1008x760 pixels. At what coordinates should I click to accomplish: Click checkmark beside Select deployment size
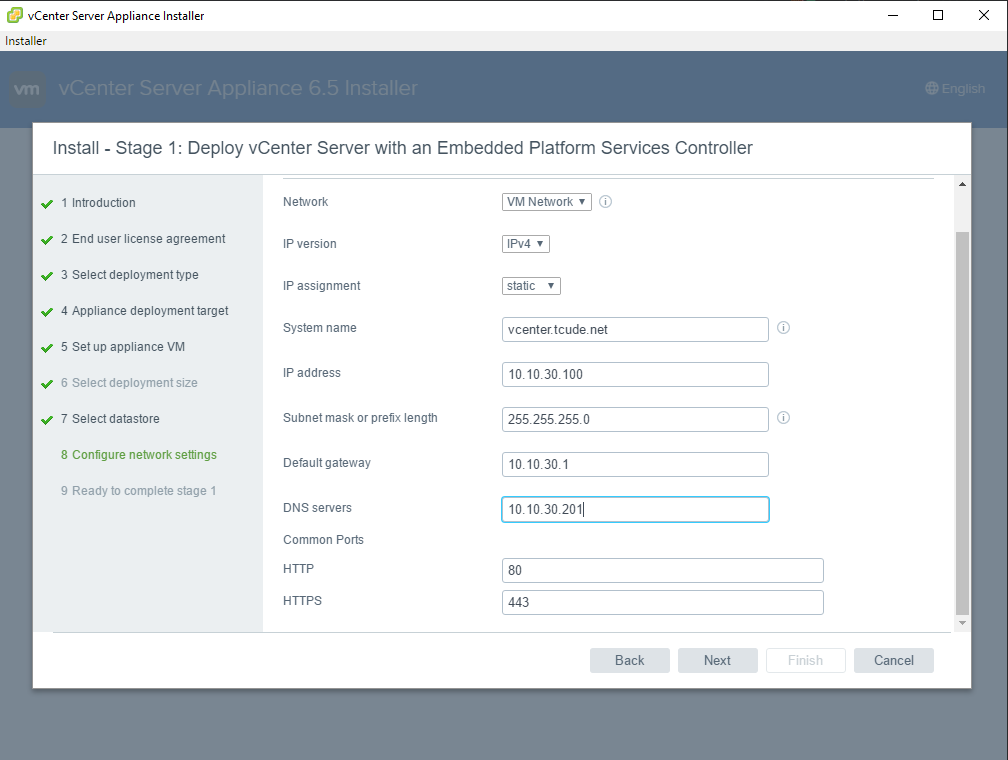[47, 384]
